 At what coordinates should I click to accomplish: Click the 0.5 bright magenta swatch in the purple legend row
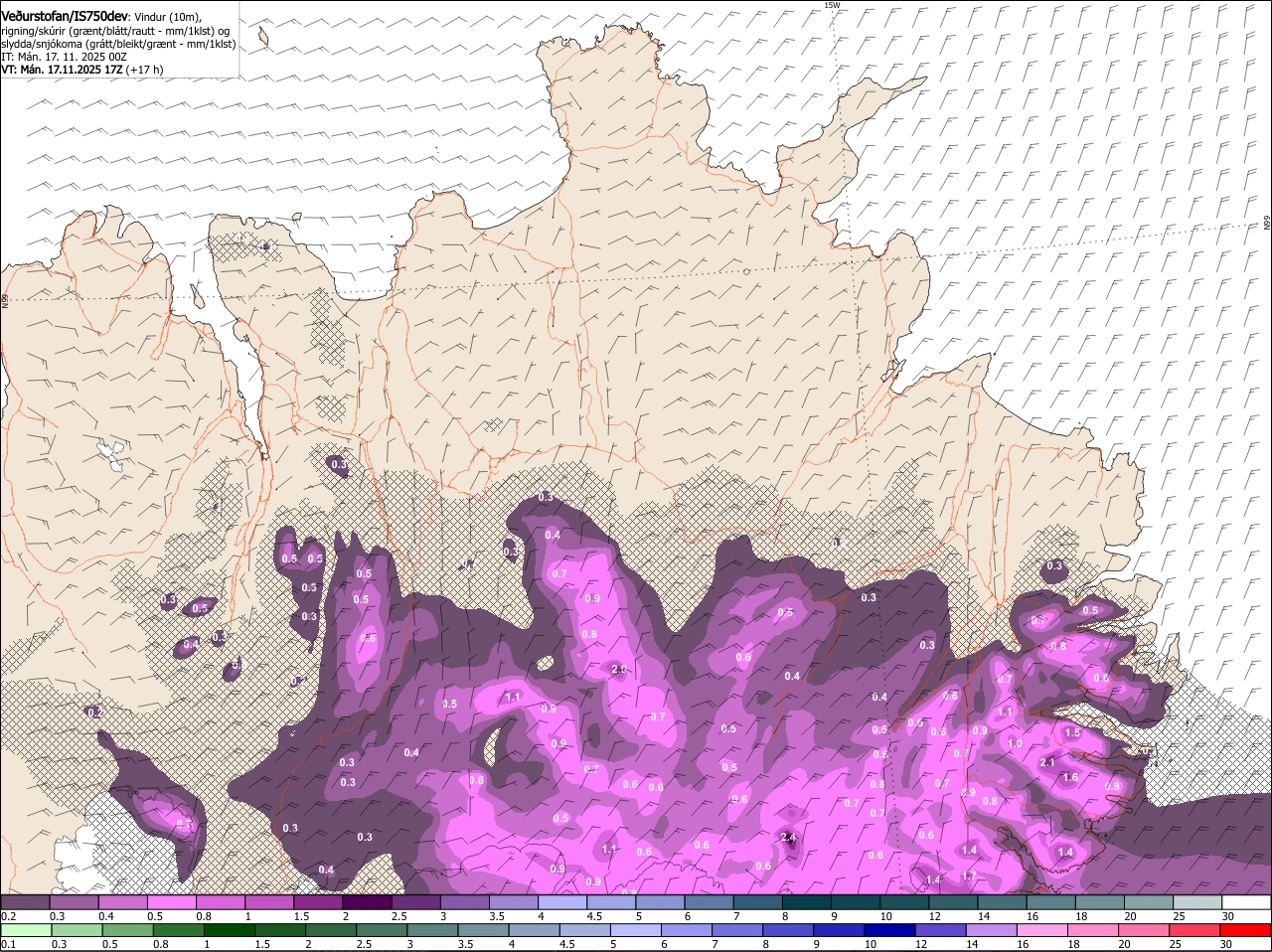pyautogui.click(x=171, y=901)
